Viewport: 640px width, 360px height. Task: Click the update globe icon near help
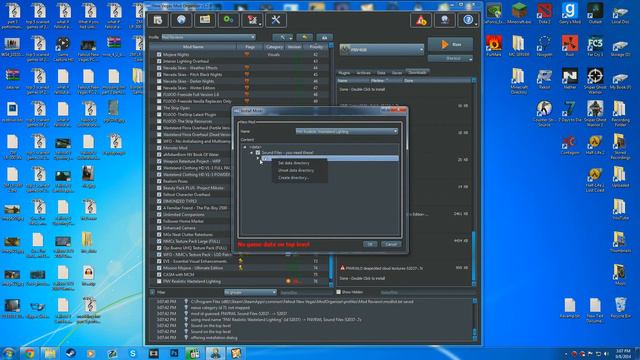click(x=444, y=20)
